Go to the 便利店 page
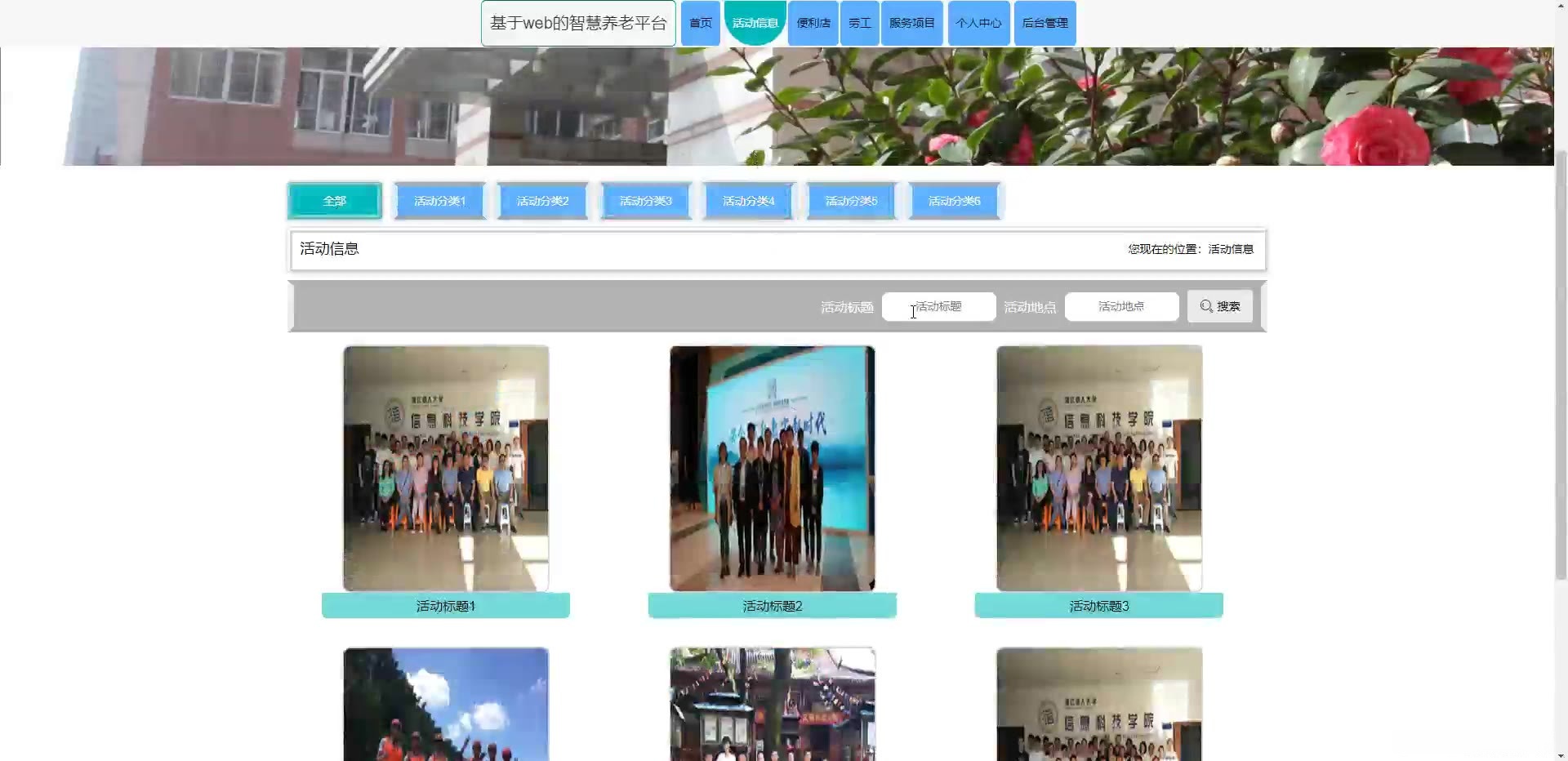This screenshot has height=761, width=1568. (813, 23)
